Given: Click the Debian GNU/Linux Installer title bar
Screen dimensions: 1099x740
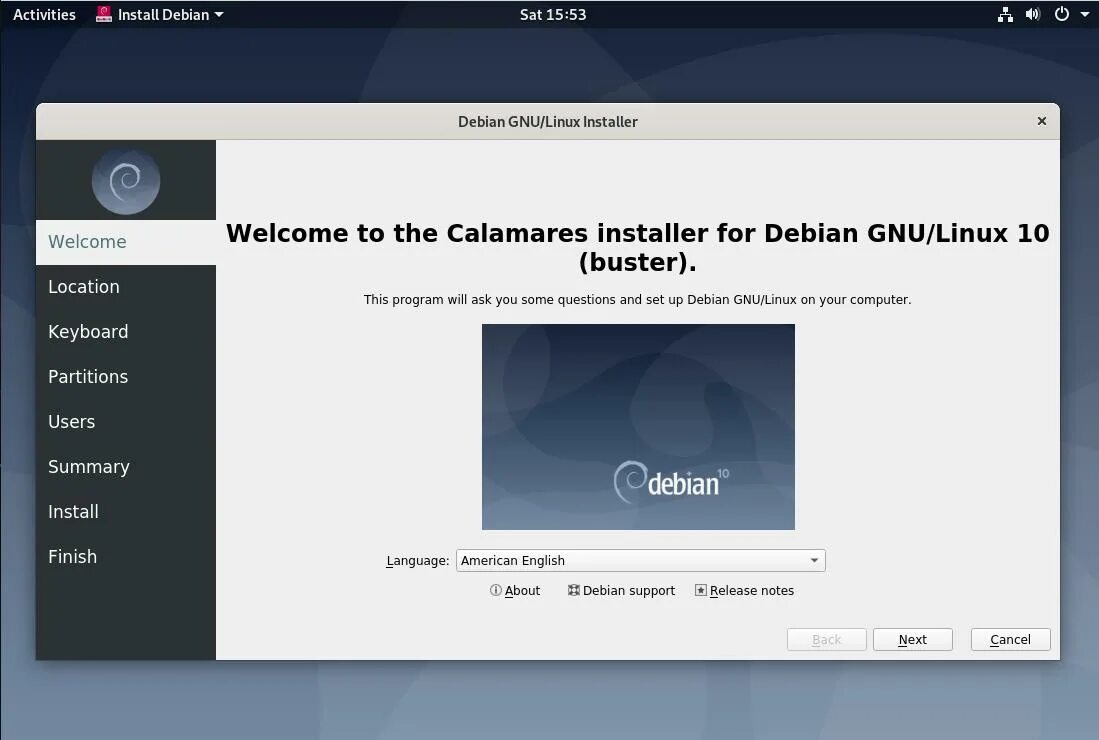Looking at the screenshot, I should 547,121.
